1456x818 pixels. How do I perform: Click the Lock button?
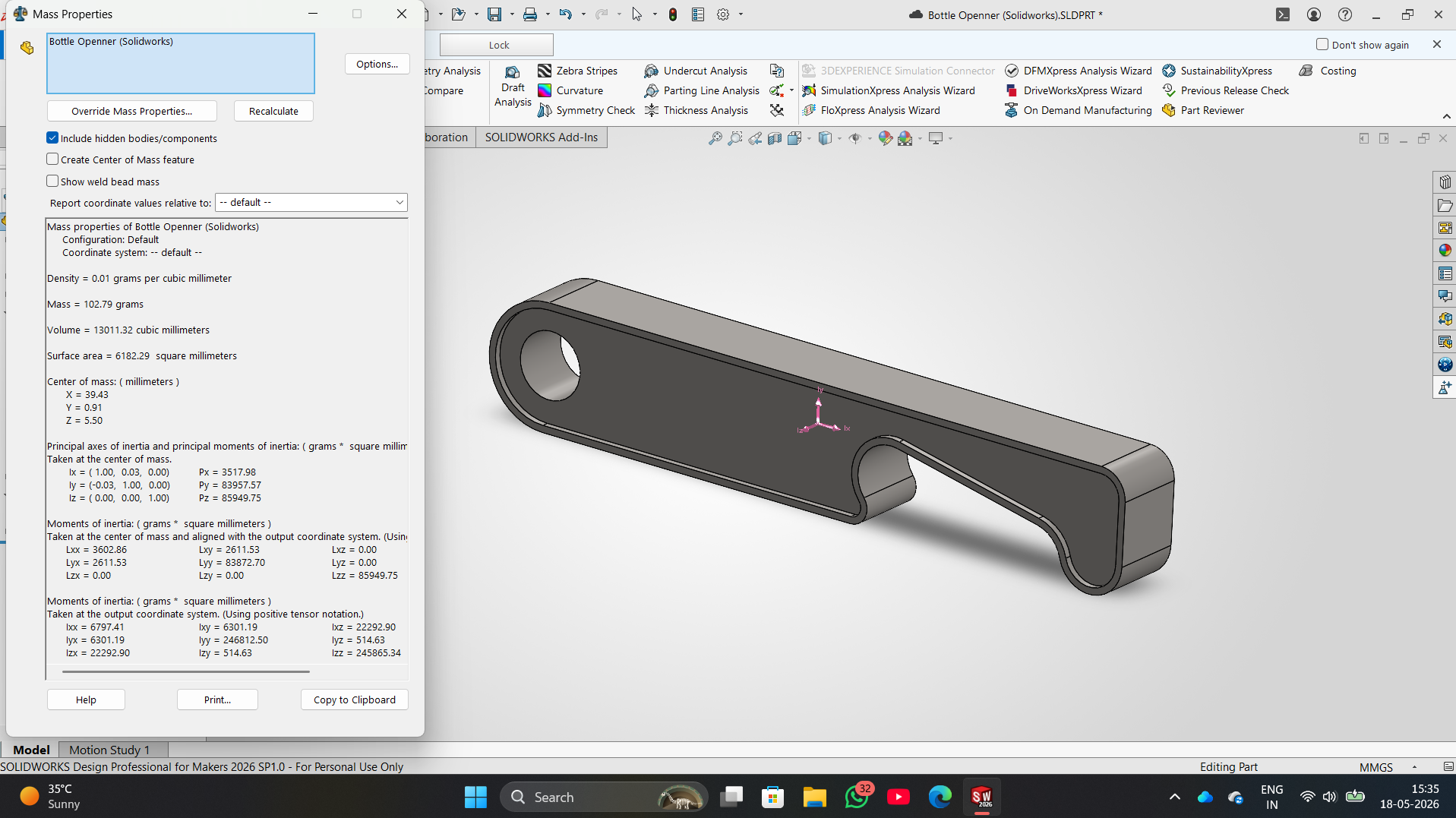(497, 45)
